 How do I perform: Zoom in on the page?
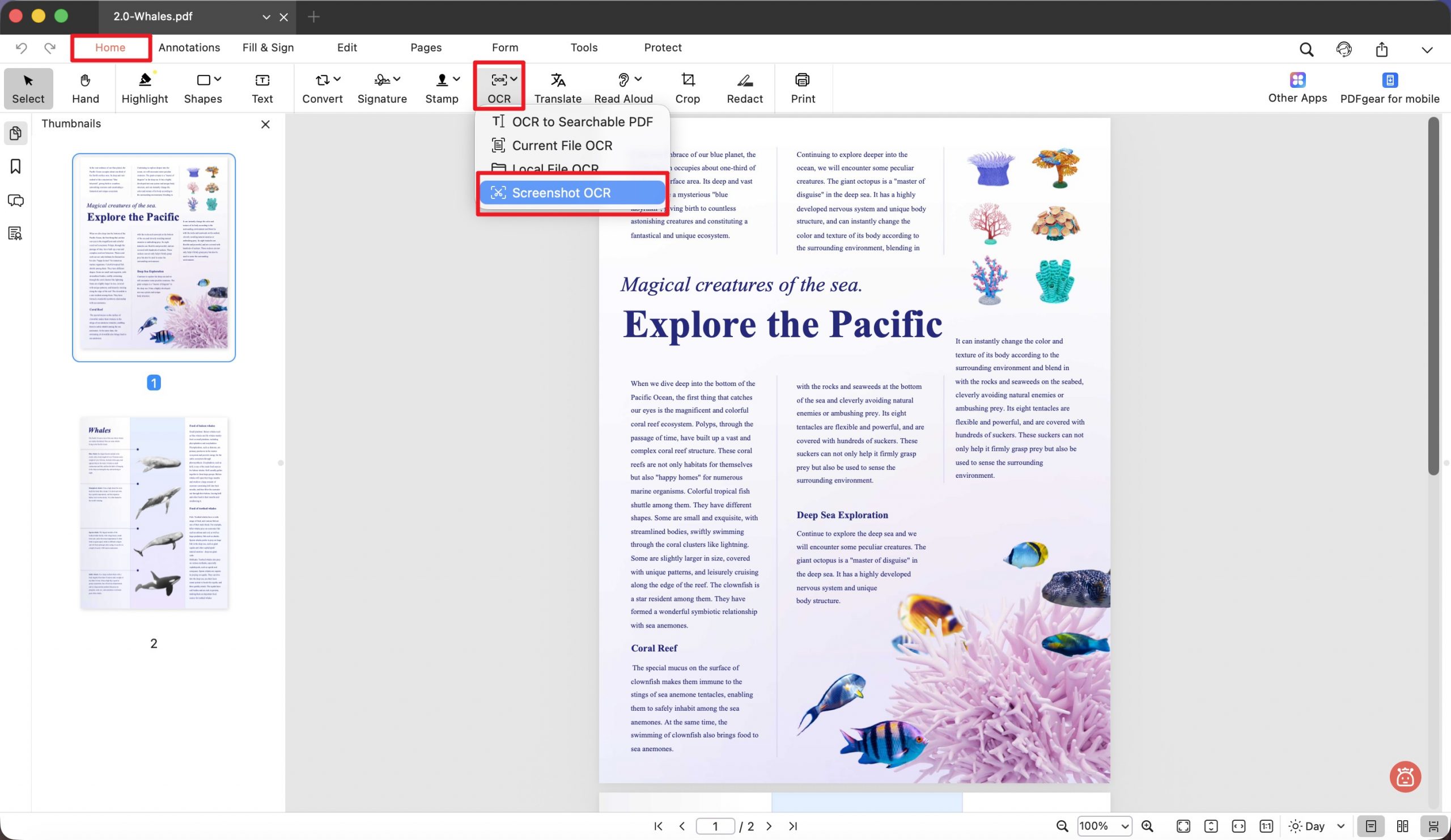(1147, 826)
